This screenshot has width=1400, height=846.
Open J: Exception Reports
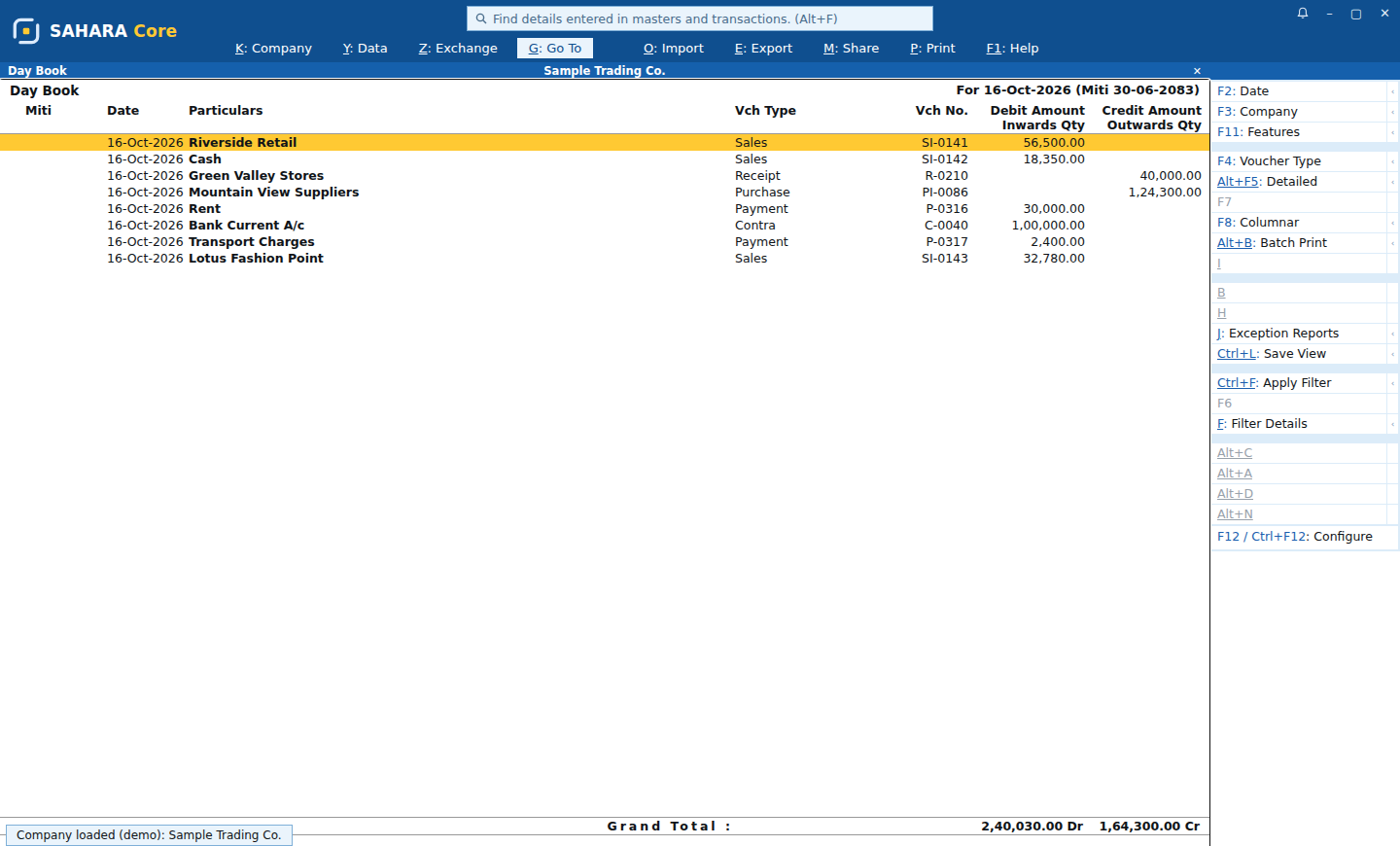(1299, 334)
